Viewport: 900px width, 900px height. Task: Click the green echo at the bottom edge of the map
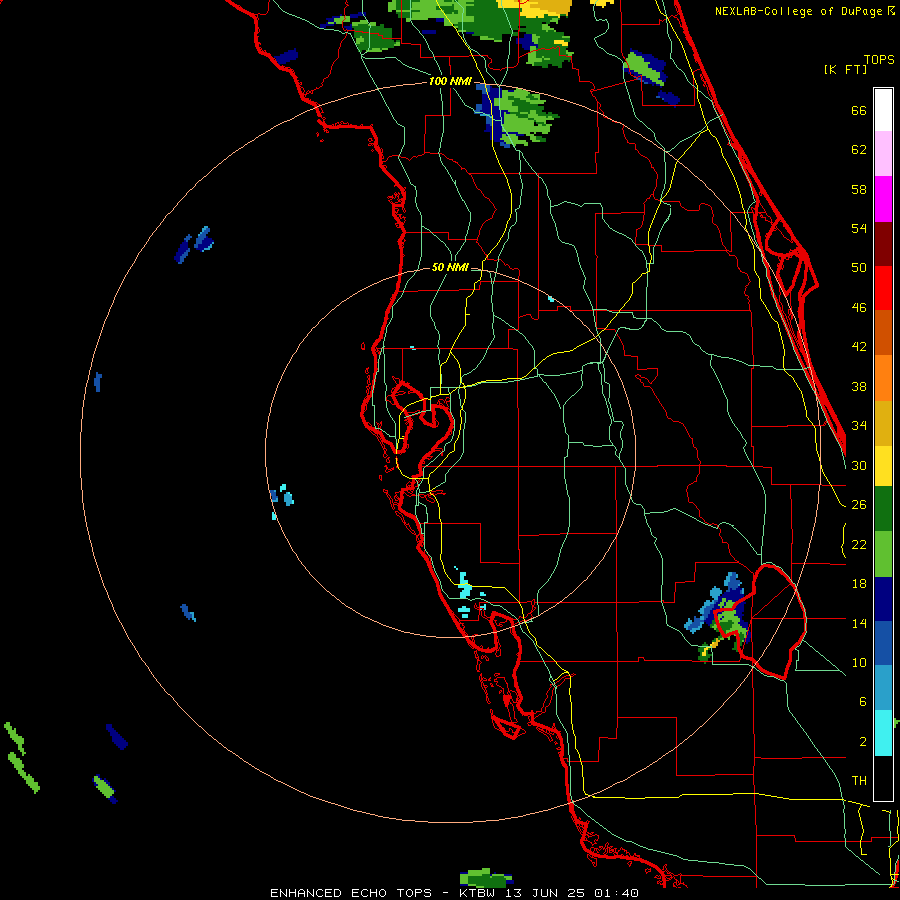click(486, 878)
